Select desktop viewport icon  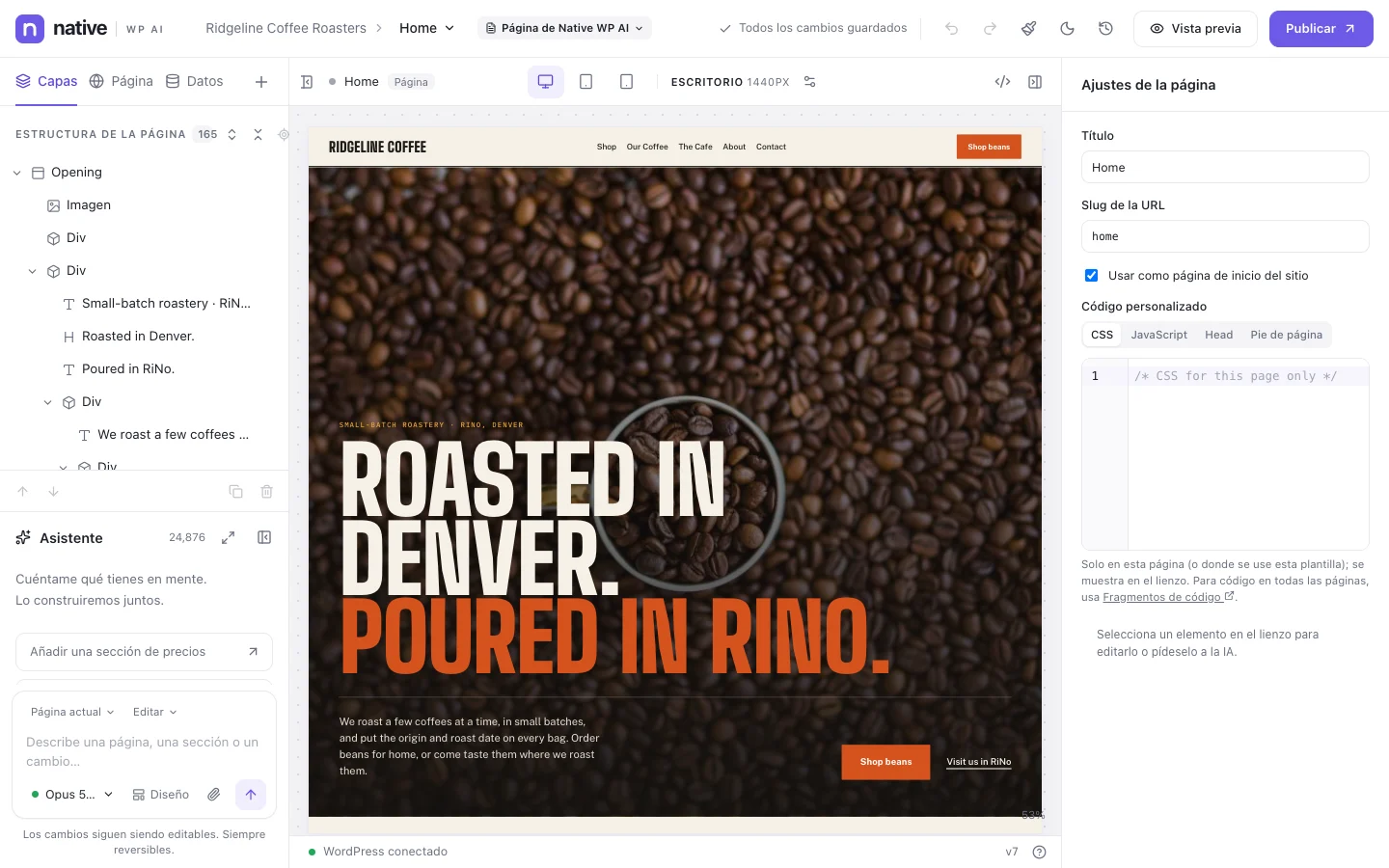point(546,82)
